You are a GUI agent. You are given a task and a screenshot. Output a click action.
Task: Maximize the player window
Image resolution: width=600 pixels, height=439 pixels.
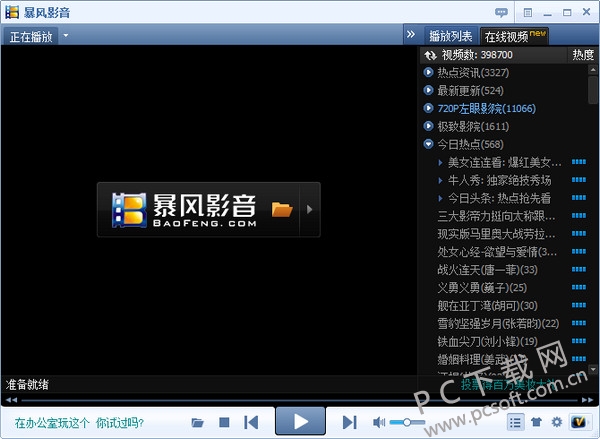point(567,13)
